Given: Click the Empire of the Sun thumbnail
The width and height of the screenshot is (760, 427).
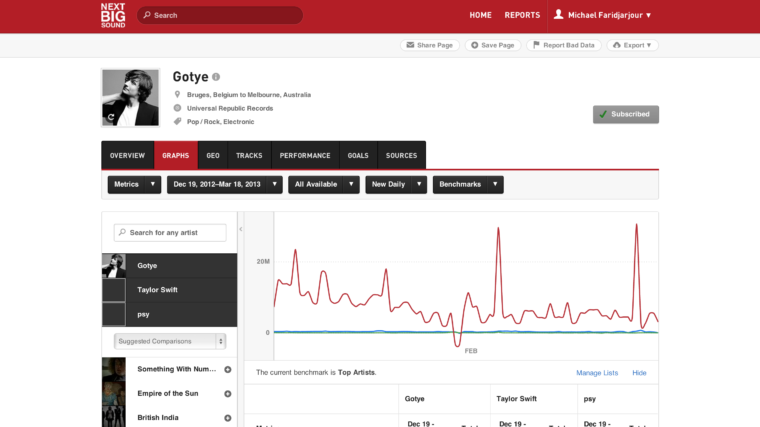Looking at the screenshot, I should click(x=114, y=394).
